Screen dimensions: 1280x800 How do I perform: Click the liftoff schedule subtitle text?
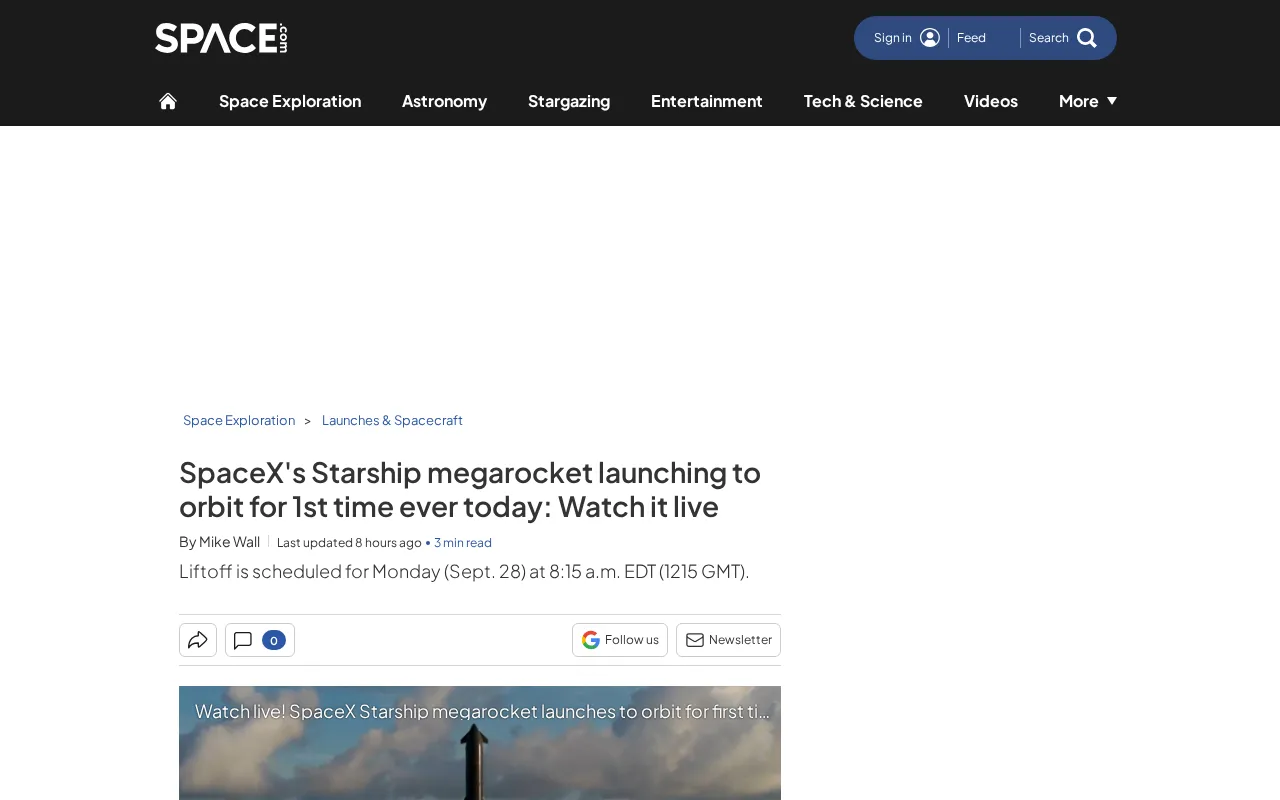pyautogui.click(x=464, y=571)
